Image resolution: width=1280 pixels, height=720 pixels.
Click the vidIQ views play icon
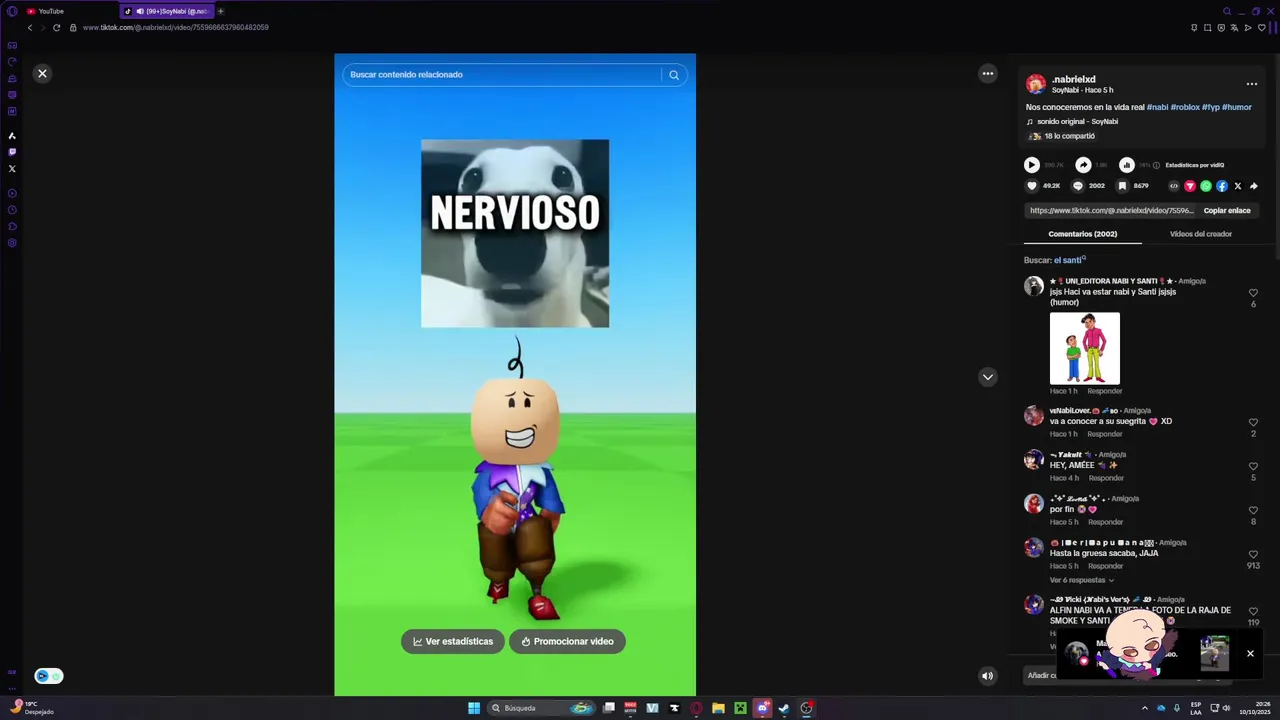coord(1032,165)
